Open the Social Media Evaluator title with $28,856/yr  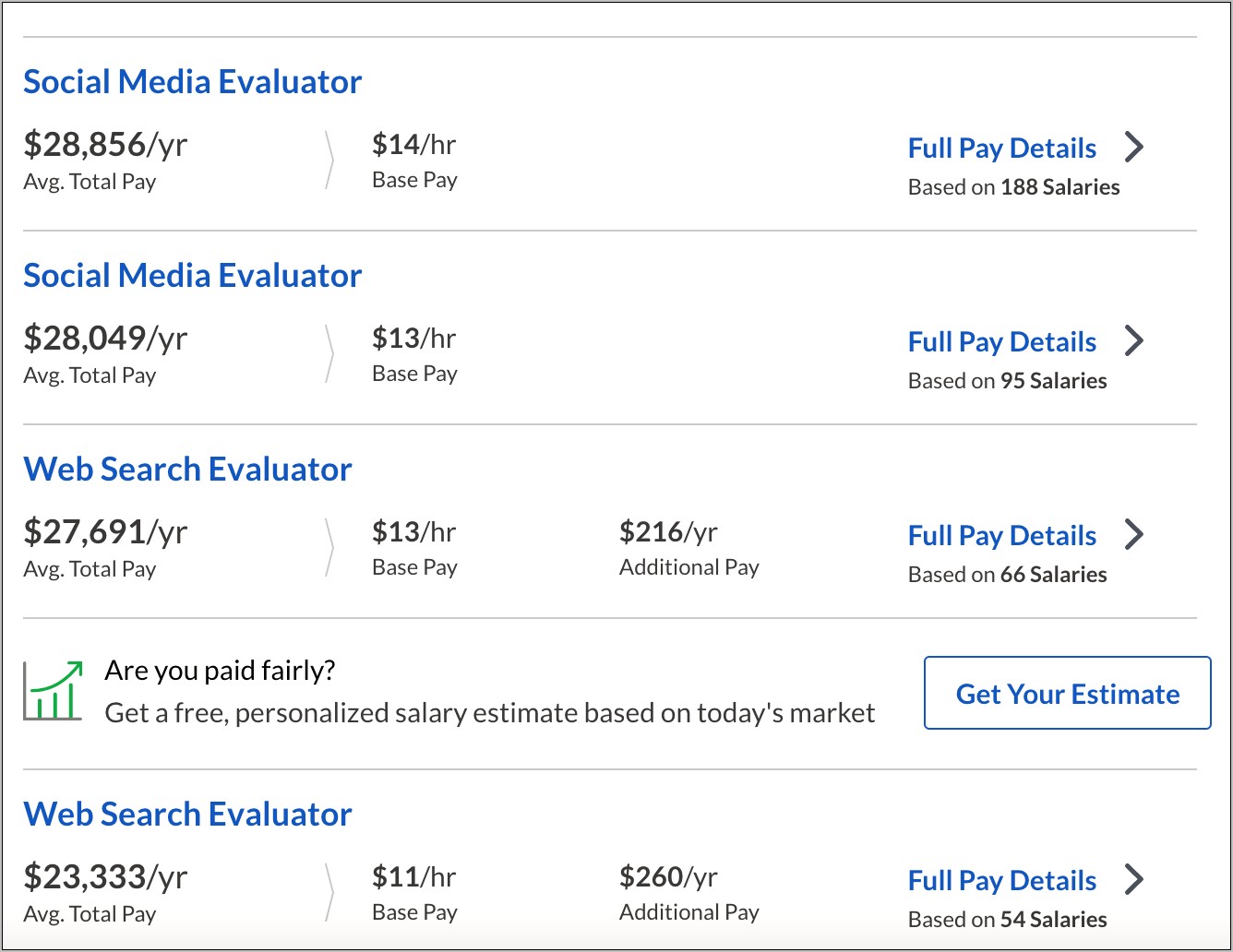192,82
